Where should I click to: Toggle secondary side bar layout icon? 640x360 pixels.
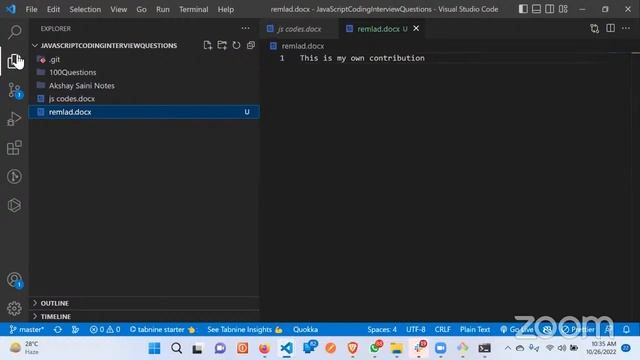pos(549,9)
